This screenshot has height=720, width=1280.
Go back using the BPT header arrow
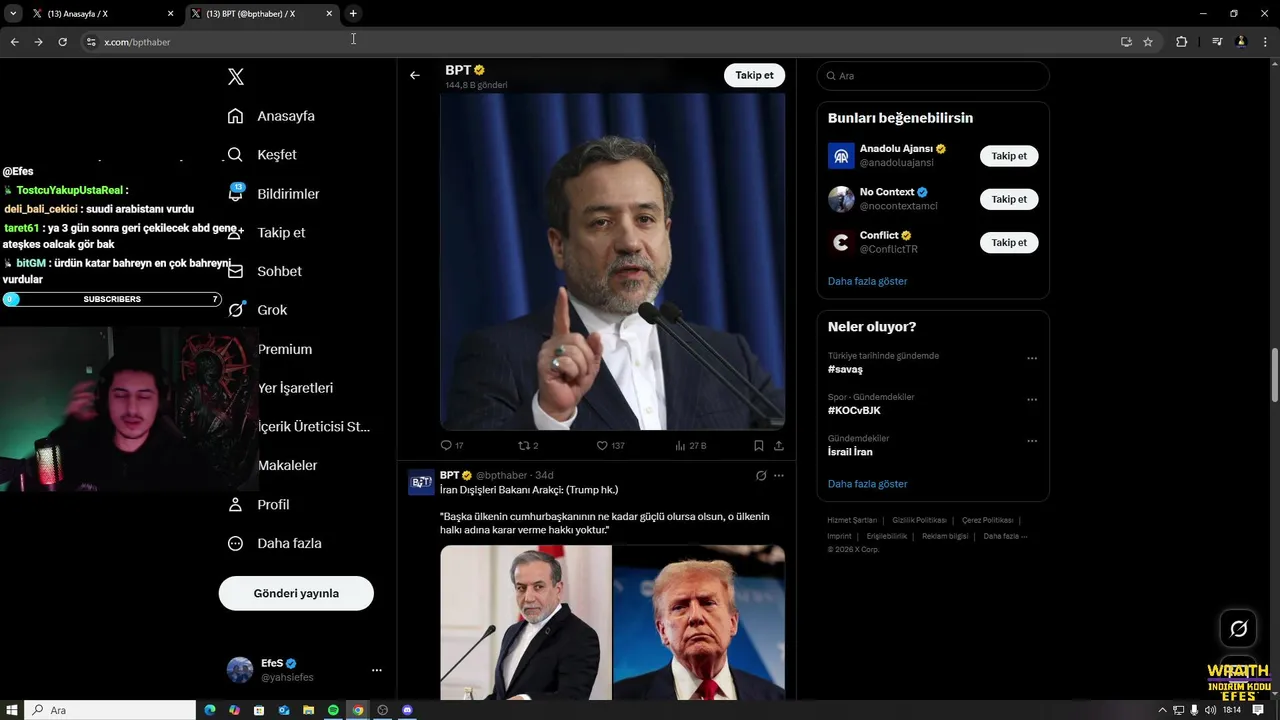(415, 75)
